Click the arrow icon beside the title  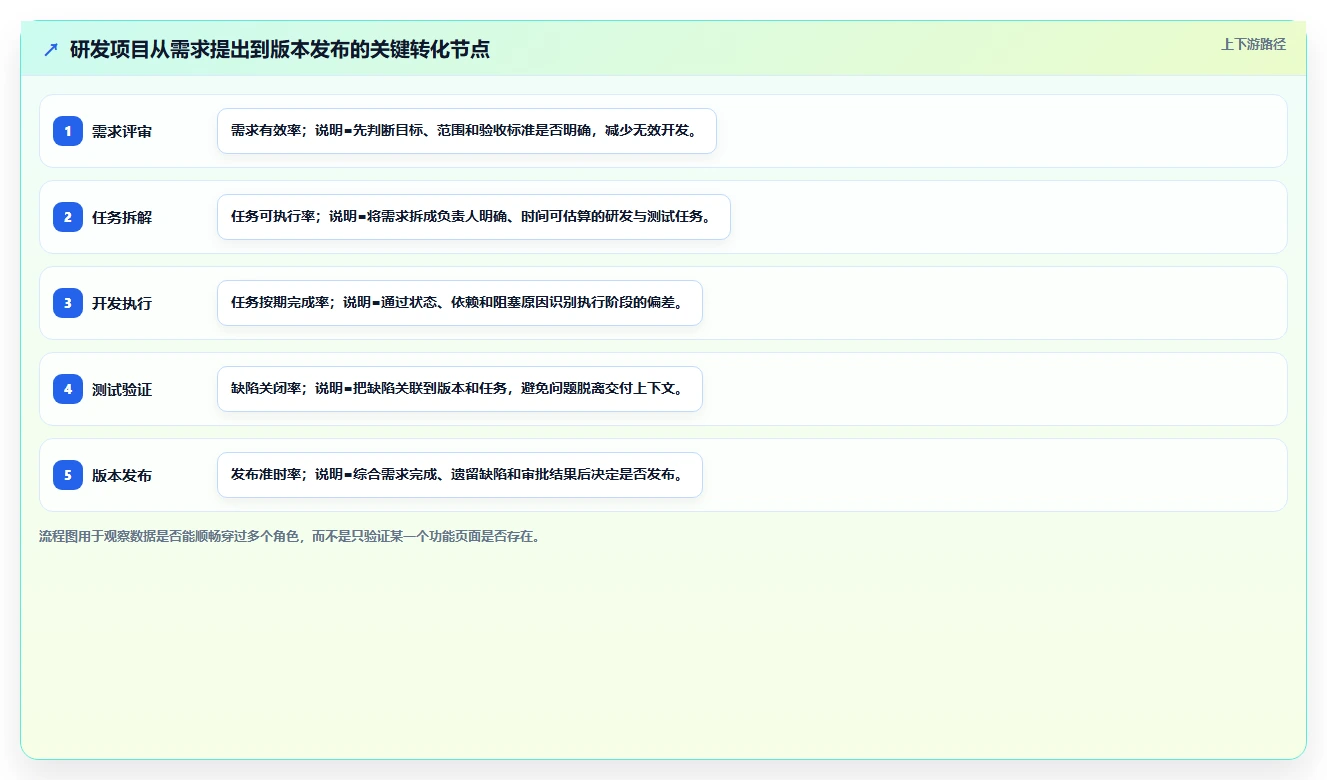51,49
